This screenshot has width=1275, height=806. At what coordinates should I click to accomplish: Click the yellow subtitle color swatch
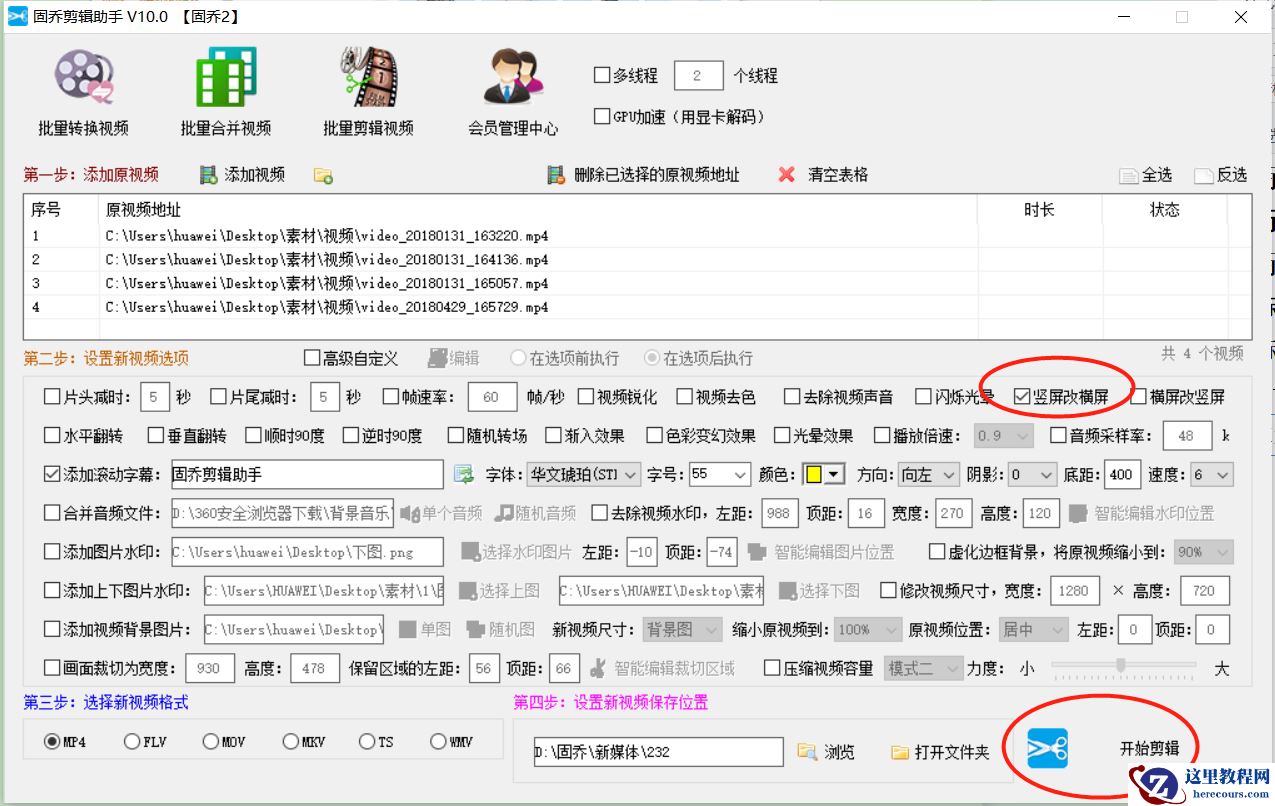pos(815,474)
